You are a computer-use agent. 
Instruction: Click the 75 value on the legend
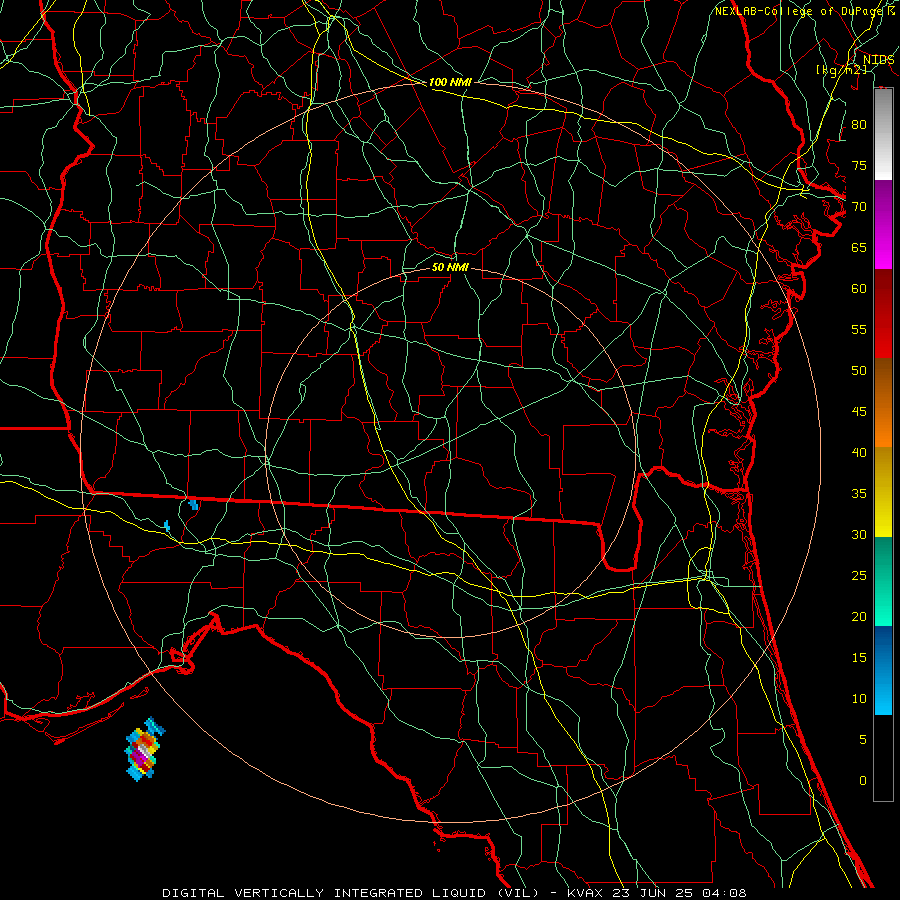coord(859,165)
